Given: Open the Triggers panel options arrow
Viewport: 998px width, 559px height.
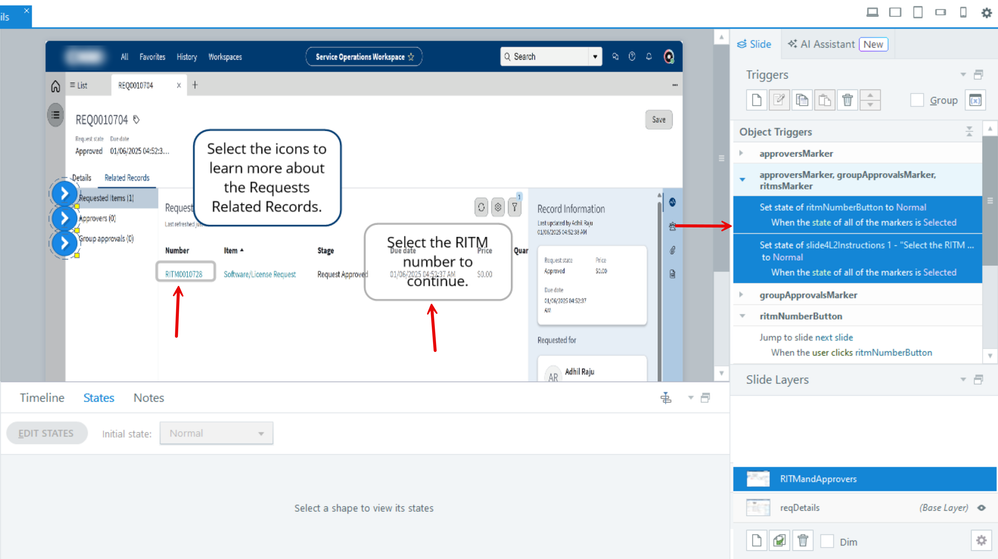Looking at the screenshot, I should click(963, 74).
